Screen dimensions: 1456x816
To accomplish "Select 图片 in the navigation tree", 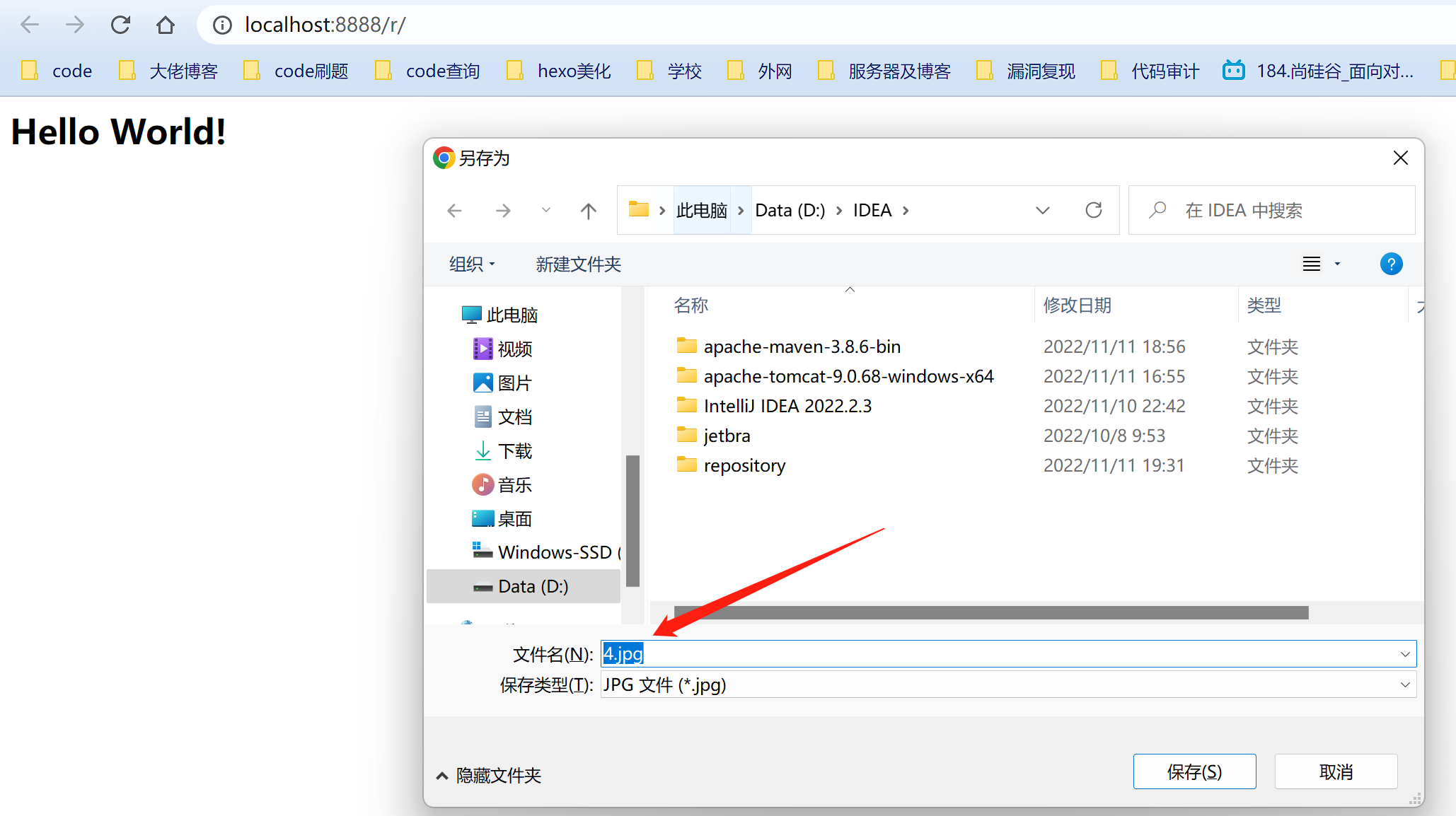I will click(x=503, y=383).
